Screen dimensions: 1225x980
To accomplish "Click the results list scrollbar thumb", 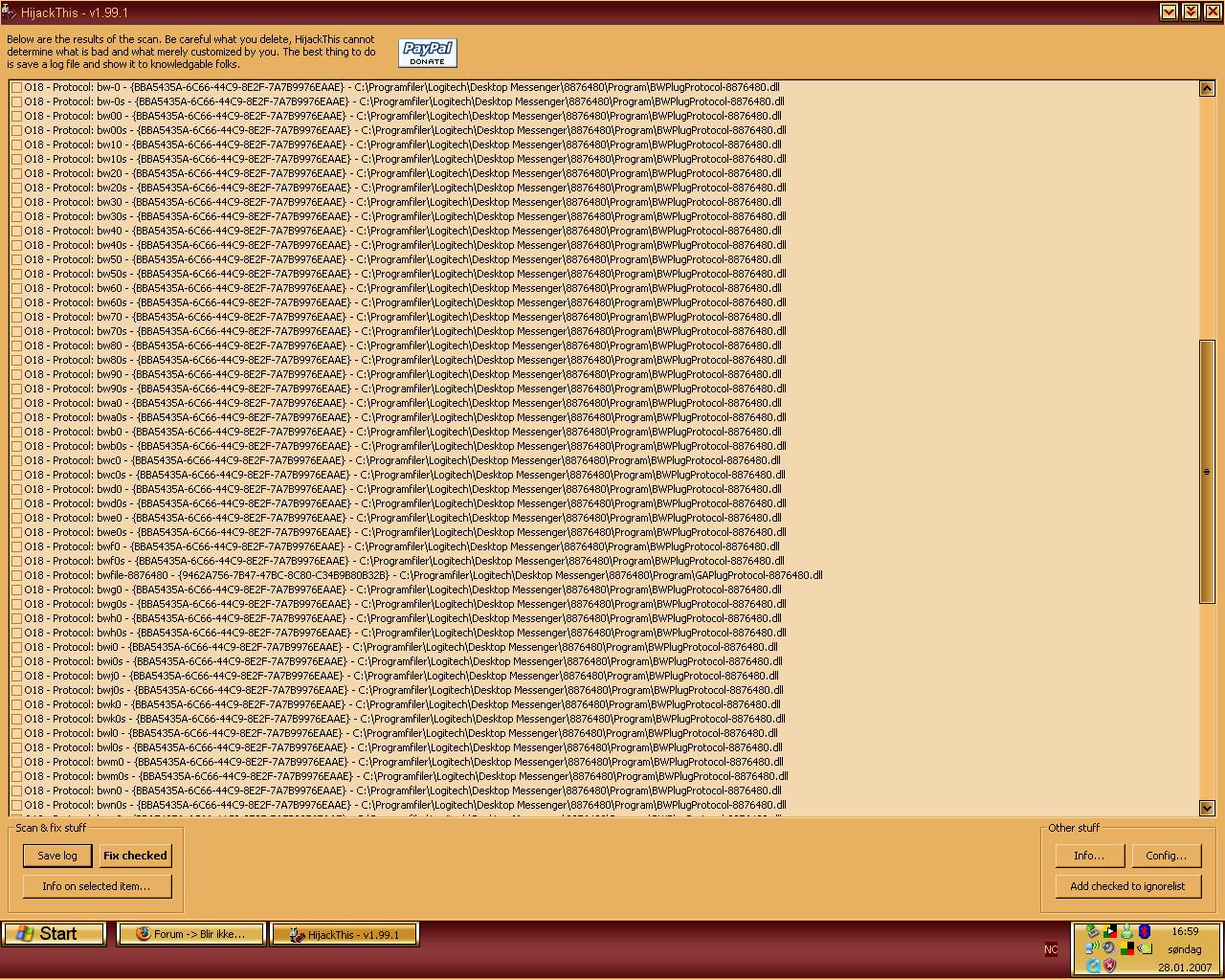I will [1207, 472].
